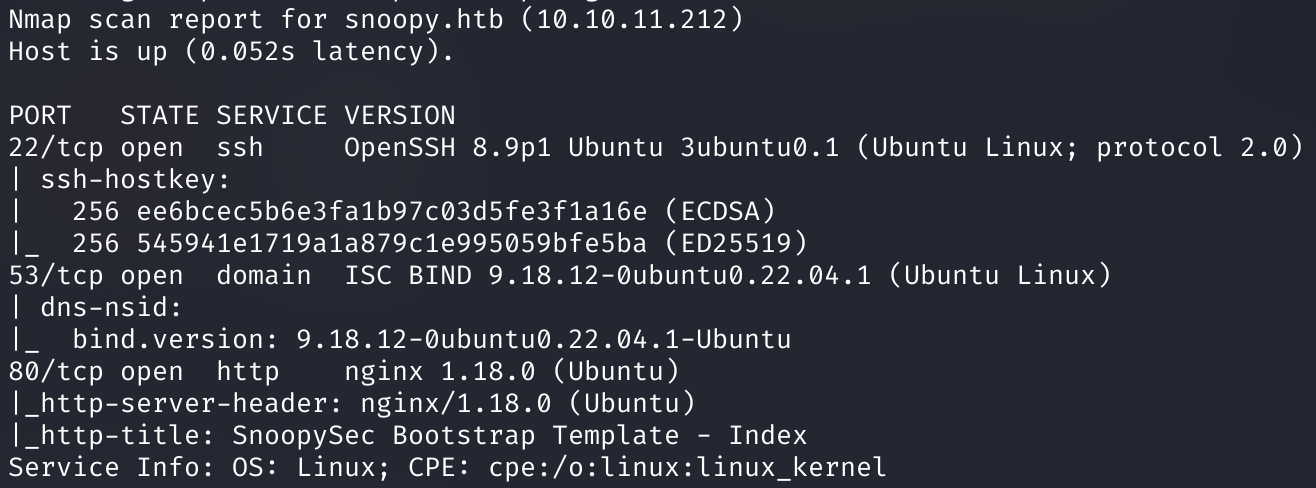
Task: Click the http-server-header line
Action: coord(352,403)
